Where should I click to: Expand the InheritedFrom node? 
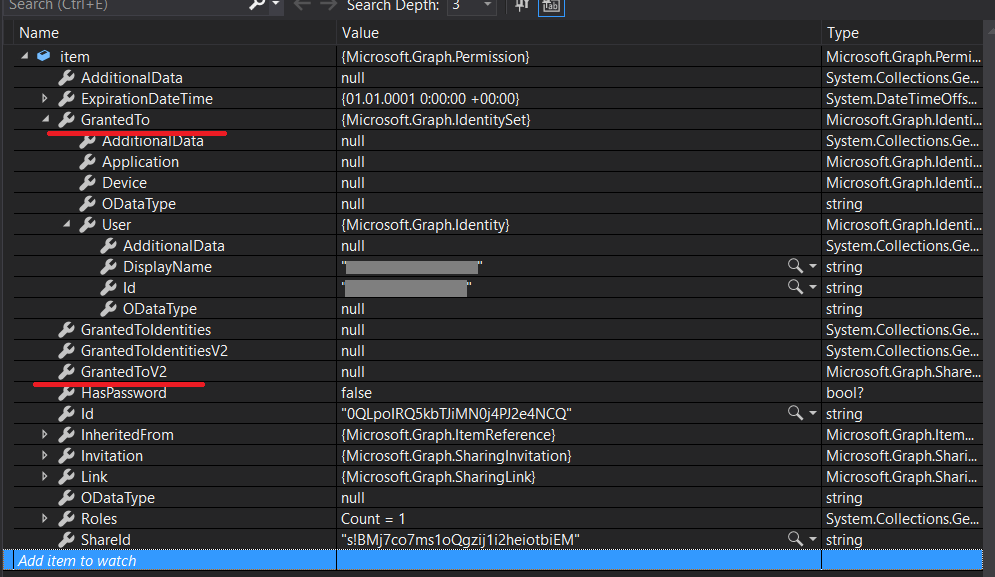point(44,434)
